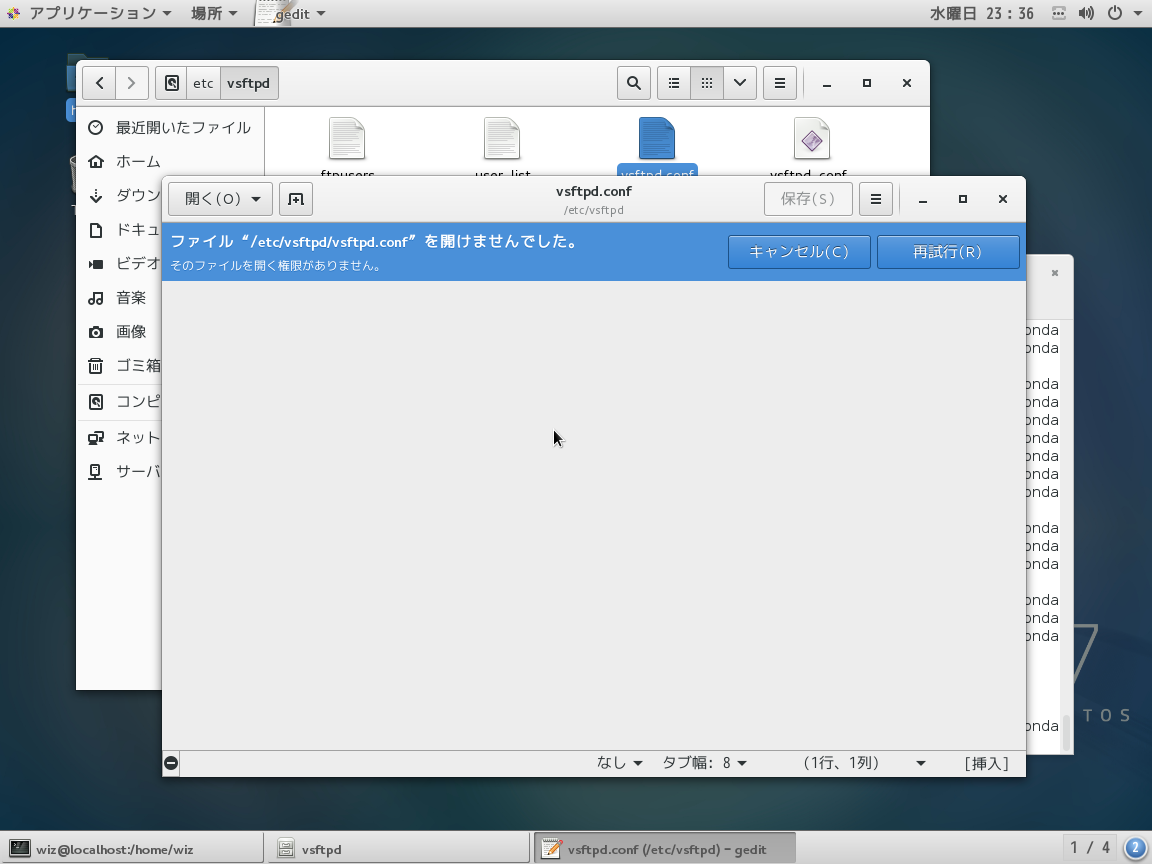
Task: Go forward in file manager
Action: pyautogui.click(x=132, y=83)
